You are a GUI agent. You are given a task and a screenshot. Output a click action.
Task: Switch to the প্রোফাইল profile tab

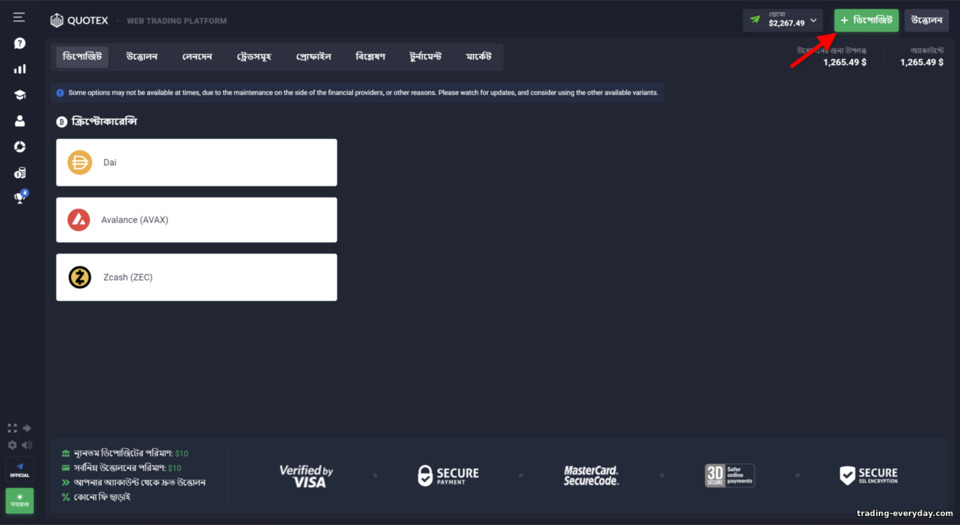[x=313, y=56]
